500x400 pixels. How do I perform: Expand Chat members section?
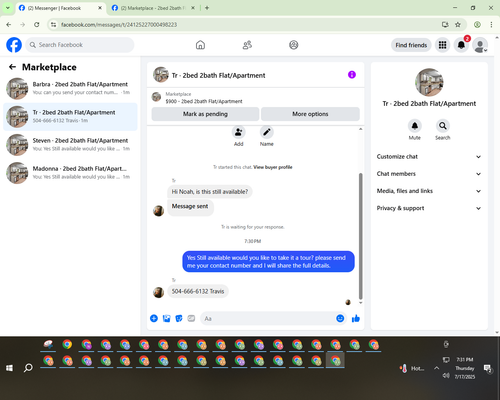tap(429, 174)
